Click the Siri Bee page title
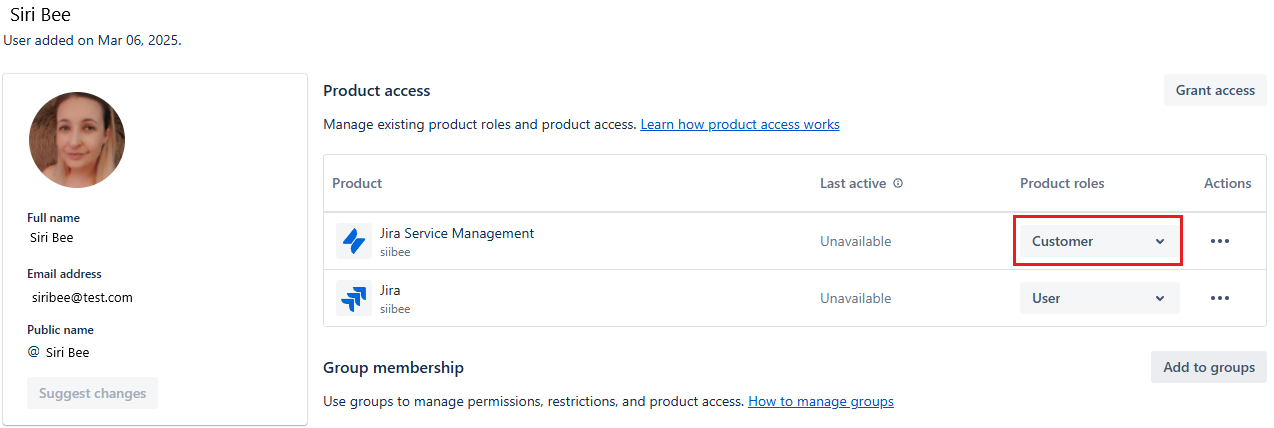 tap(40, 15)
